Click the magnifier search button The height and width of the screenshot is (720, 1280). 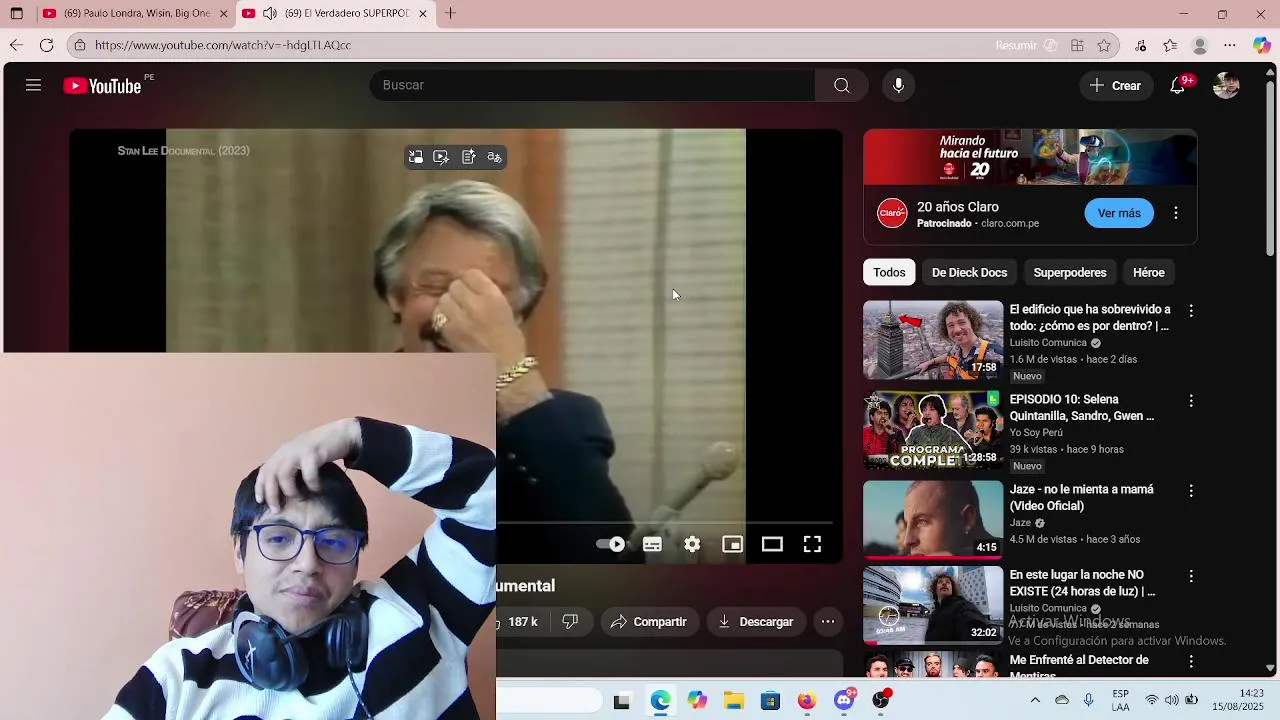point(842,85)
